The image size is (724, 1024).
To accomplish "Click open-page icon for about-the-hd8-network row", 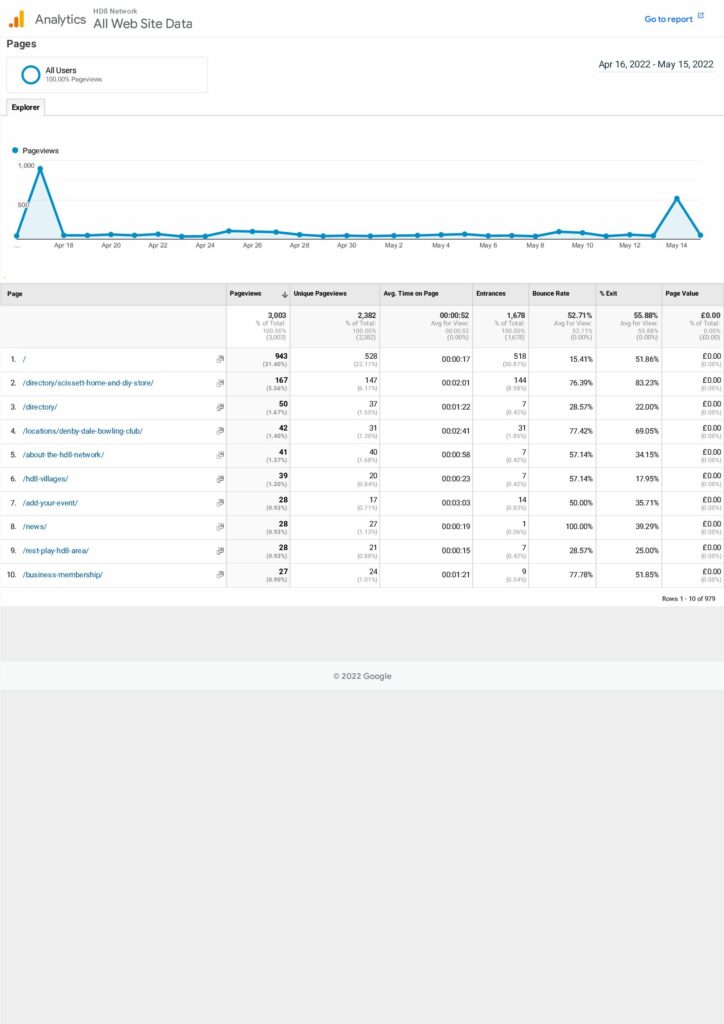I will click(x=220, y=455).
